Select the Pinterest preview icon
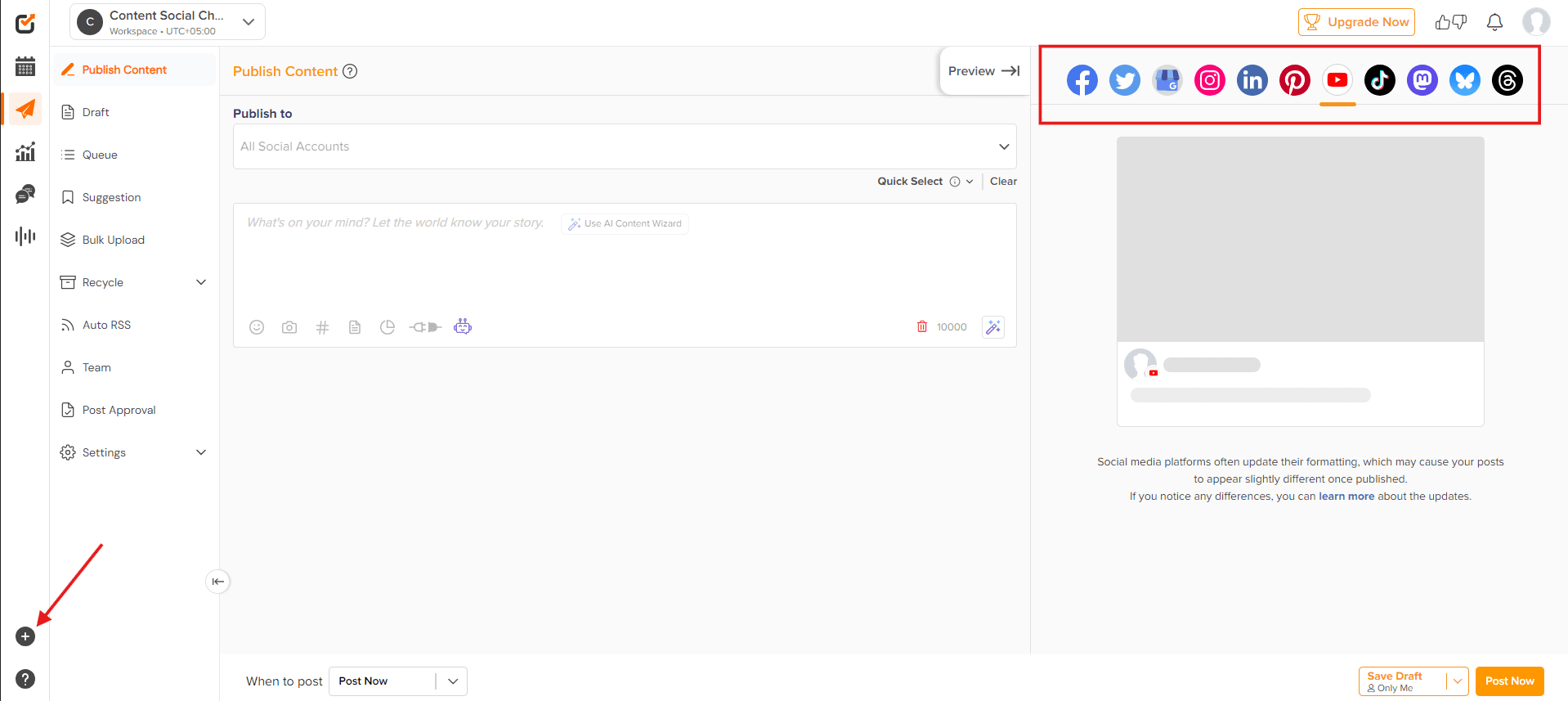1568x701 pixels. click(1295, 80)
